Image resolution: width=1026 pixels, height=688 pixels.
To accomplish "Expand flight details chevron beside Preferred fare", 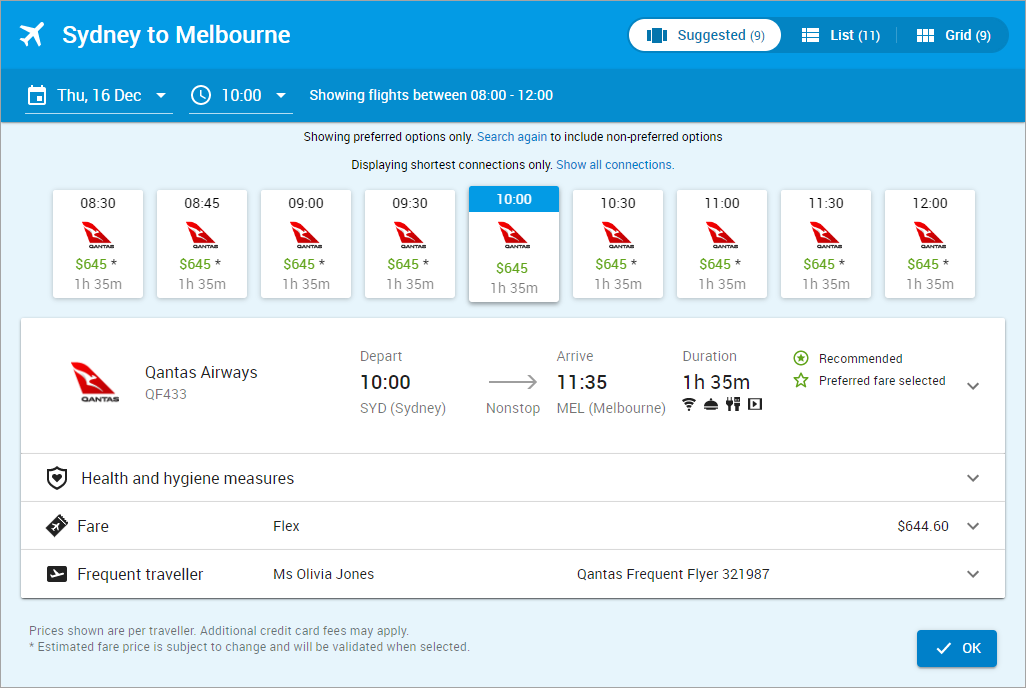I will coord(973,386).
